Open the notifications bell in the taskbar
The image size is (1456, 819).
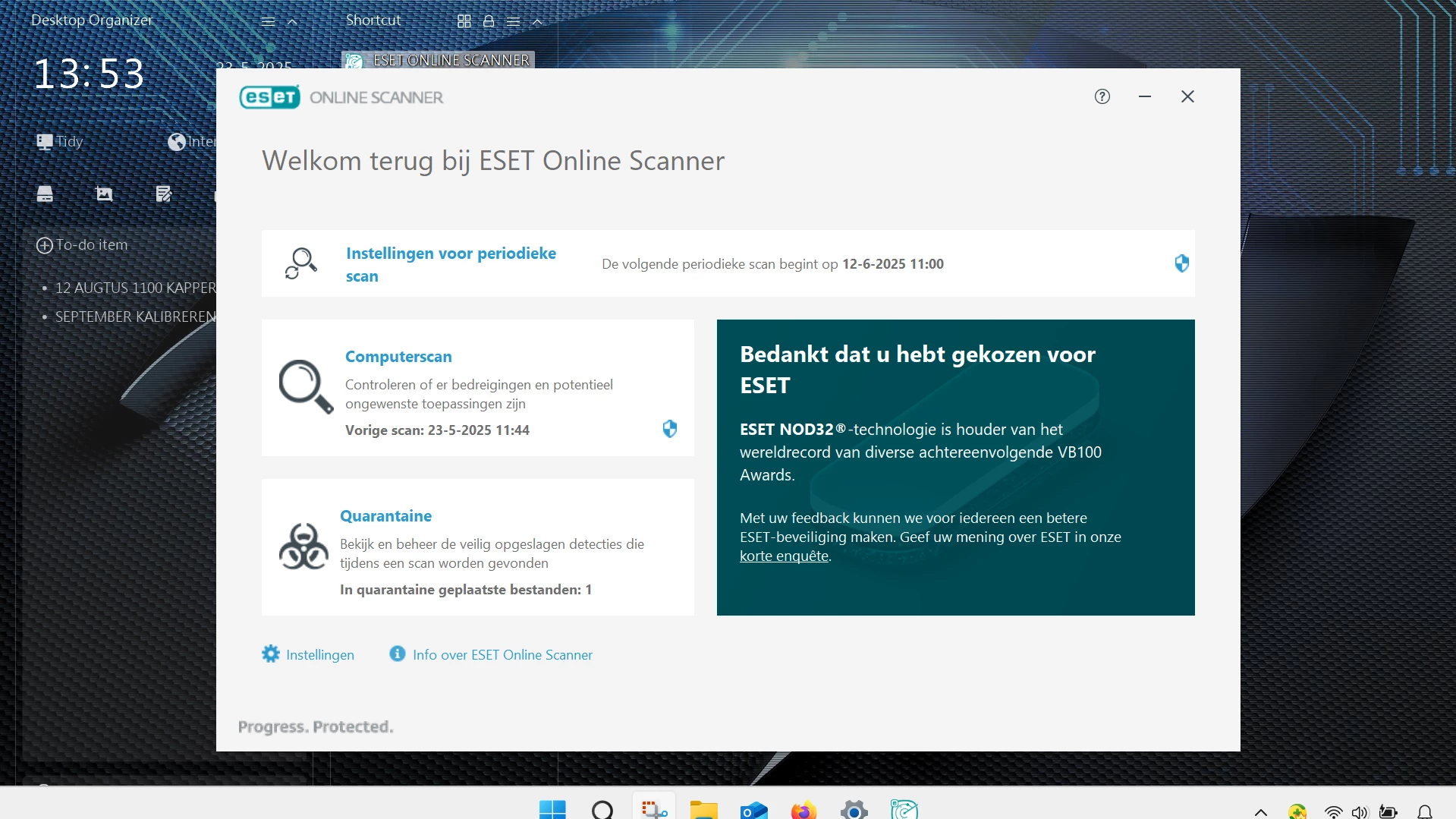(x=1425, y=812)
